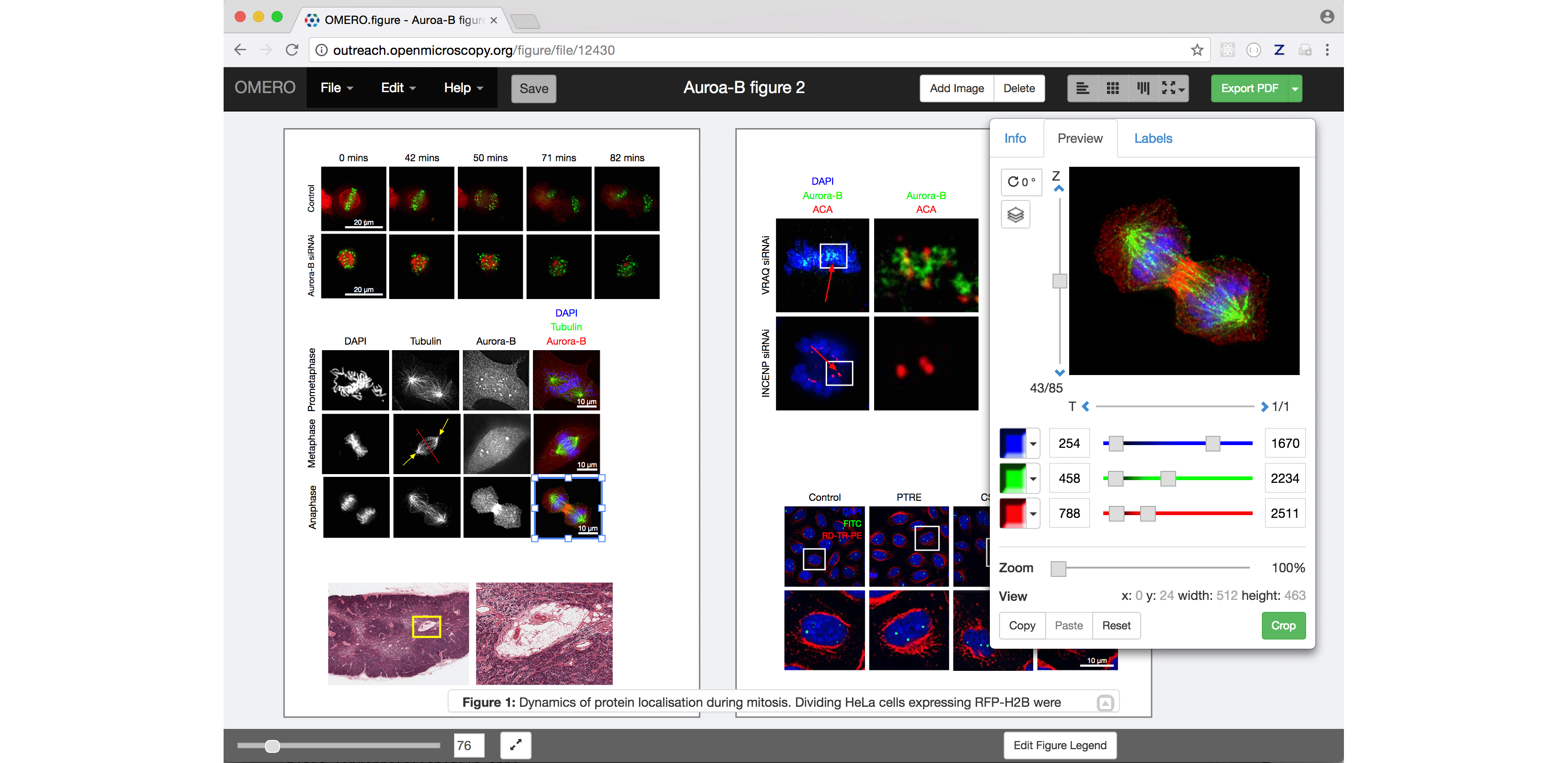Screen dimensions: 1568x763
Task: Expand the figure legend with the arrow icon
Action: [1105, 703]
